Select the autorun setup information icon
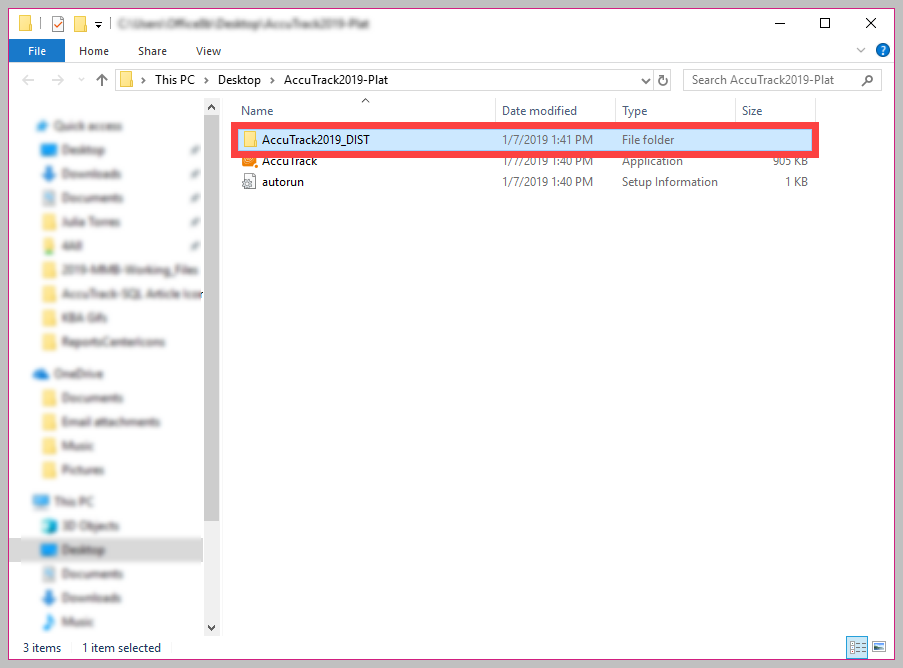 249,182
